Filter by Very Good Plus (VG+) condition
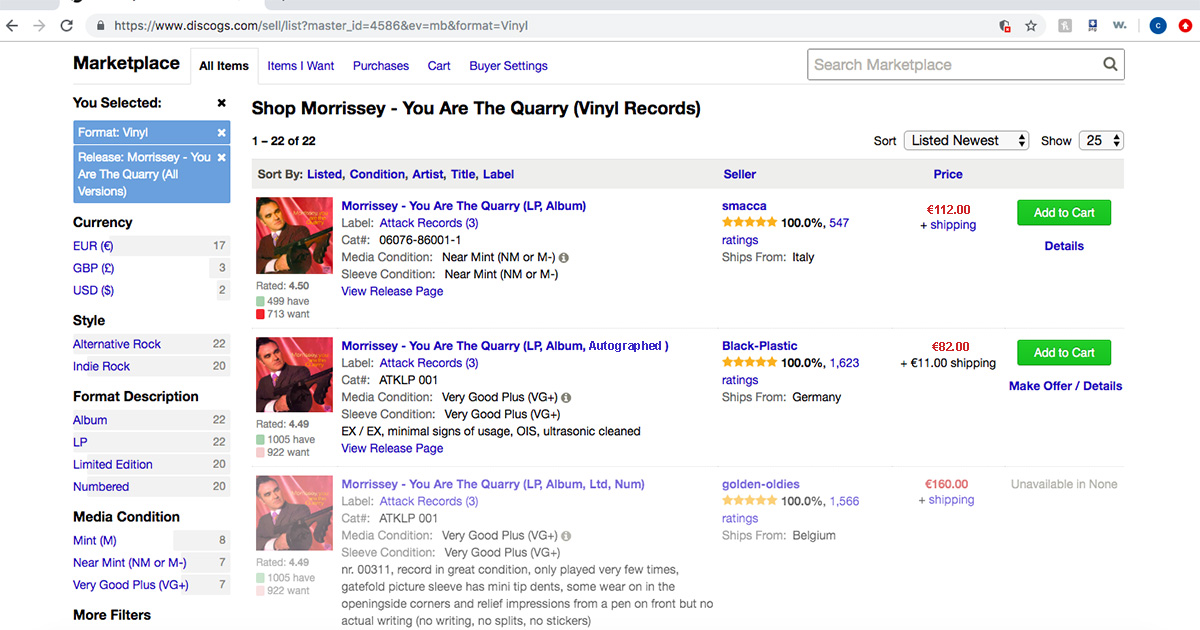The image size is (1200, 630). (x=131, y=584)
